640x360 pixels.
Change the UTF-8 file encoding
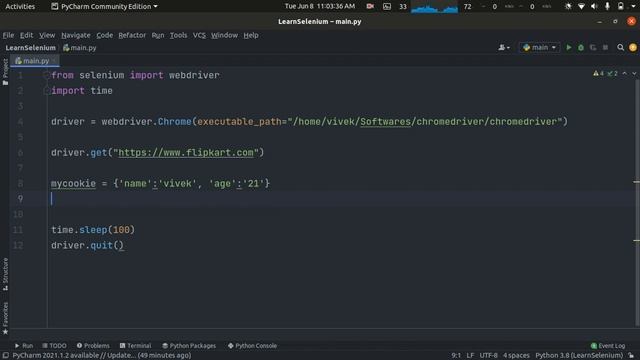pyautogui.click(x=489, y=356)
